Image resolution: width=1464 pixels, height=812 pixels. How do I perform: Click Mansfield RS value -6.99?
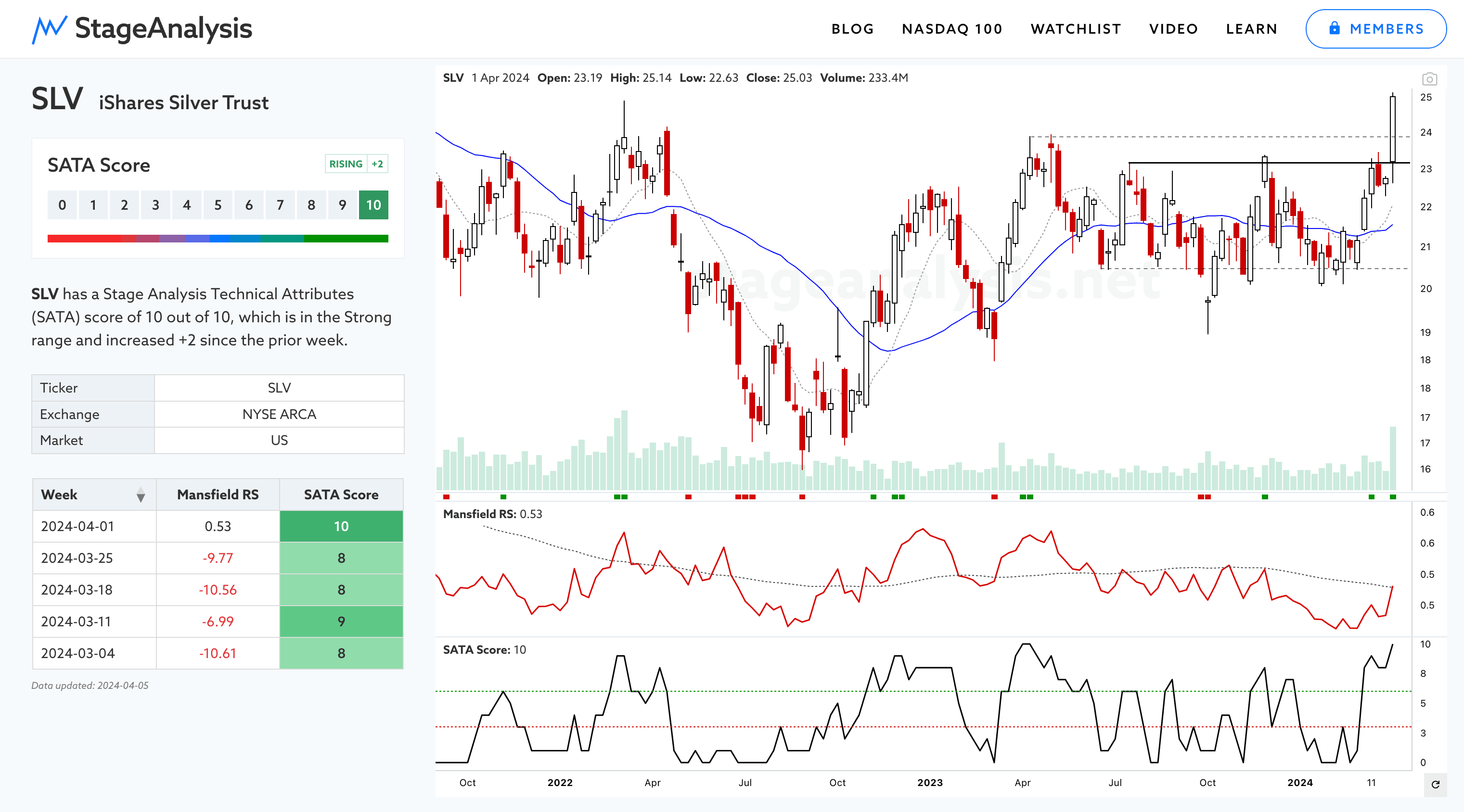click(218, 622)
